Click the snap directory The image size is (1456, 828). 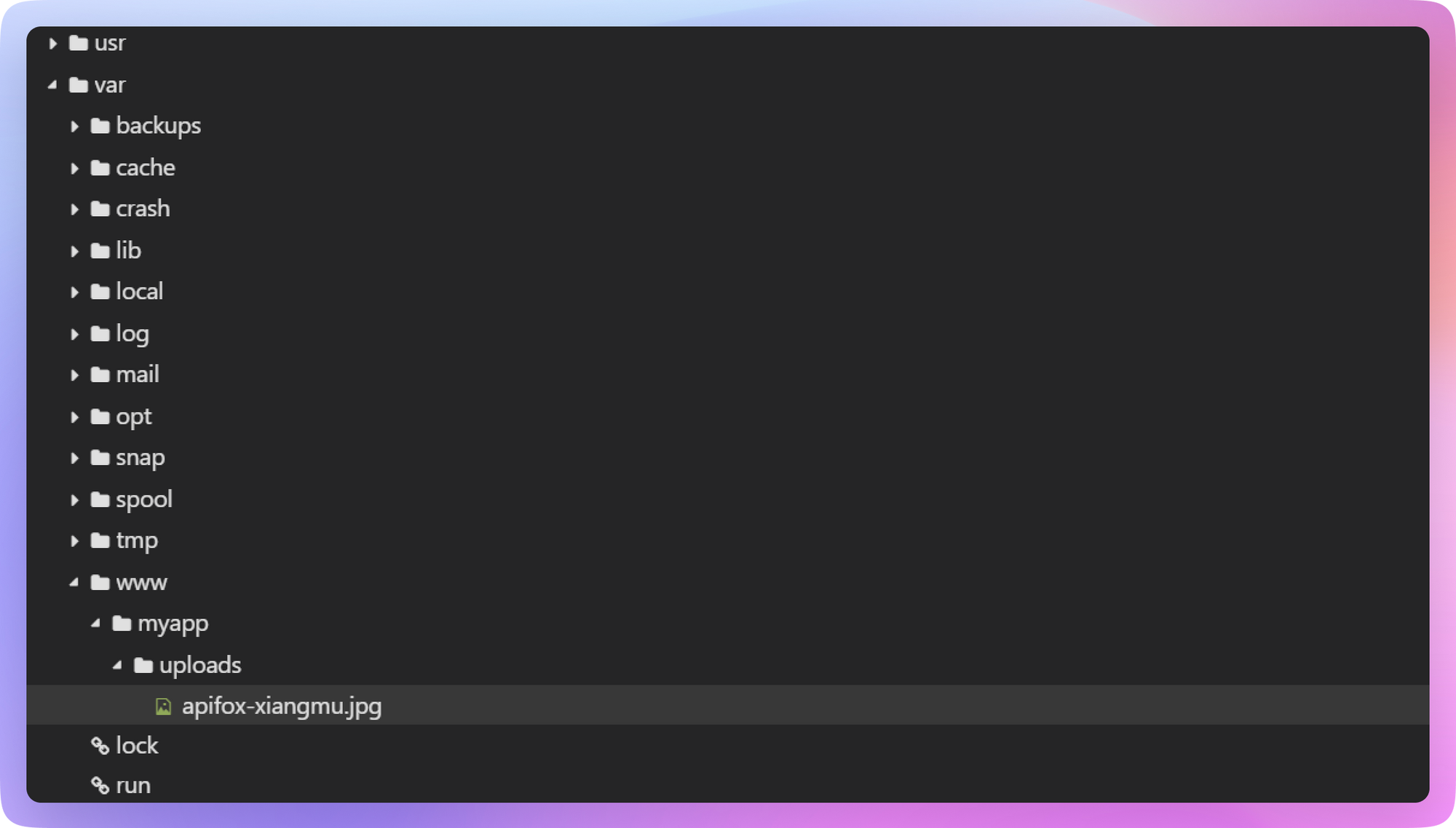pyautogui.click(x=139, y=456)
